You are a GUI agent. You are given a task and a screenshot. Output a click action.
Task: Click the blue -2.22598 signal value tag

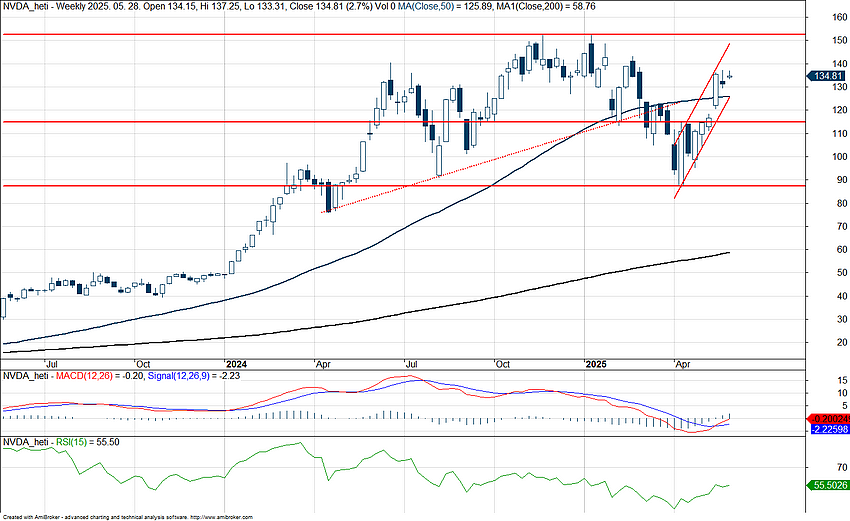click(829, 429)
